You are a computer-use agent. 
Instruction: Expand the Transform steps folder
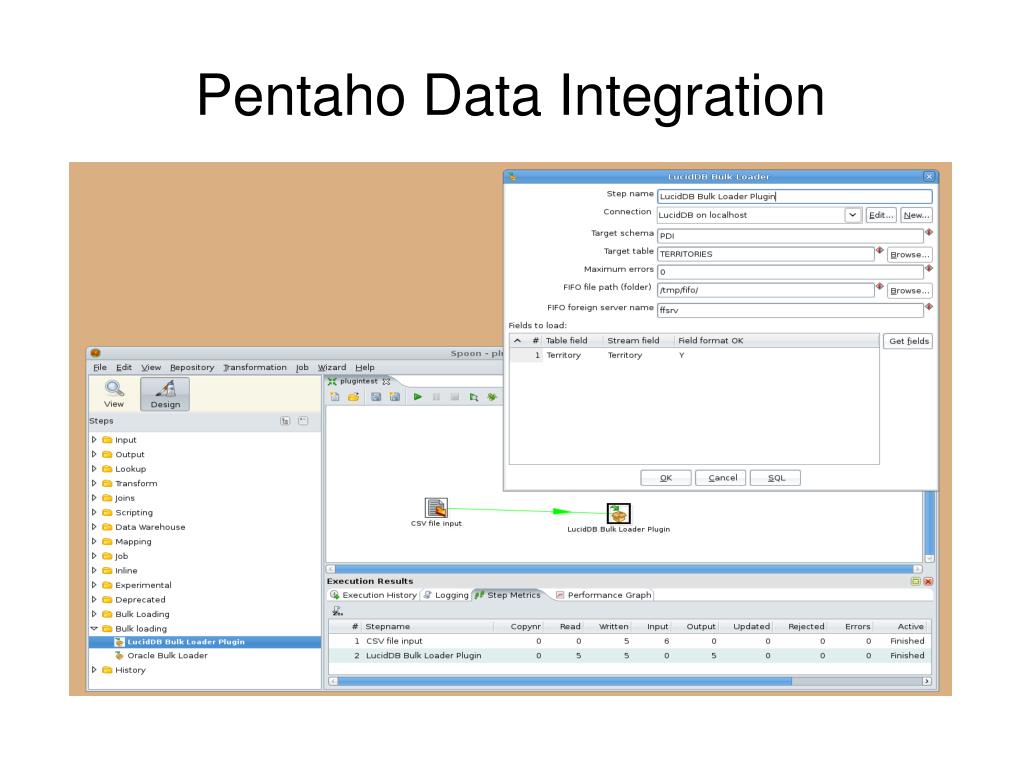click(x=94, y=483)
